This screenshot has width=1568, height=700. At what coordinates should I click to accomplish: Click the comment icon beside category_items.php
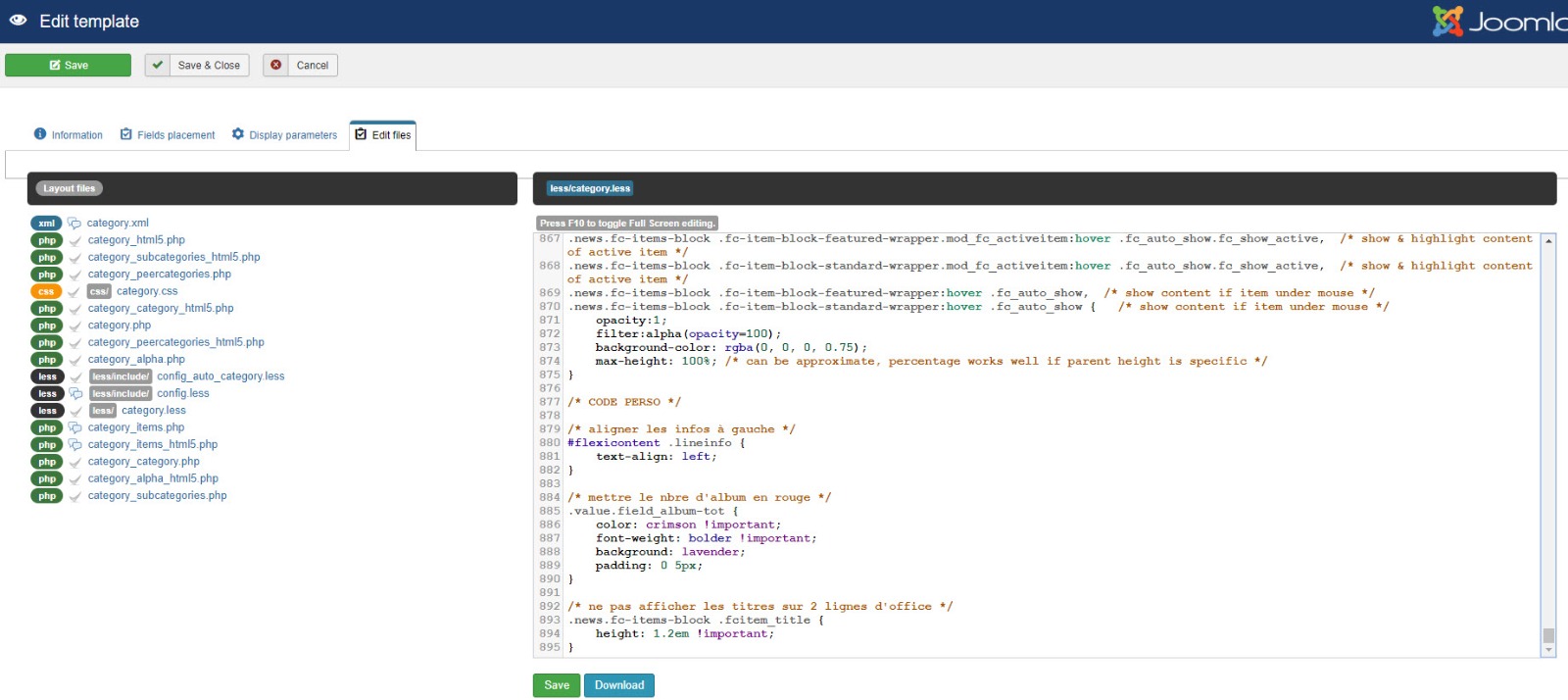coord(75,428)
